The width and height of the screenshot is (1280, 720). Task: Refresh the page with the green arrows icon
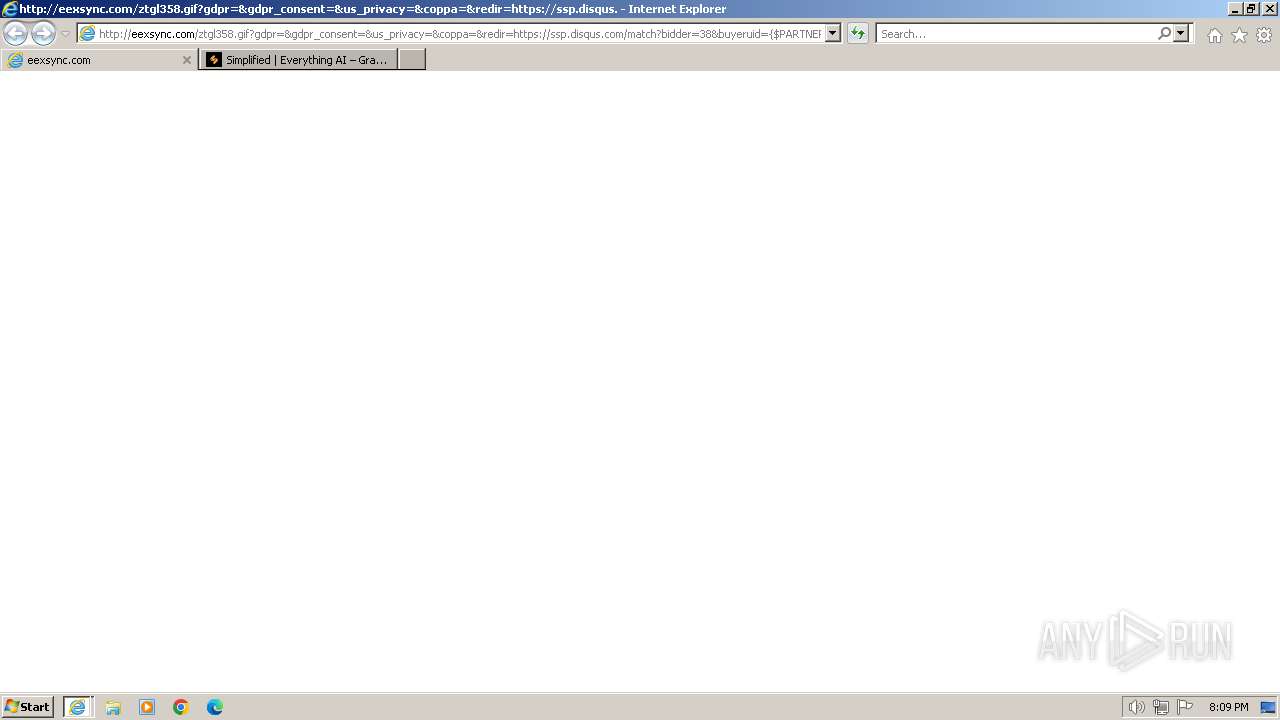pos(858,34)
